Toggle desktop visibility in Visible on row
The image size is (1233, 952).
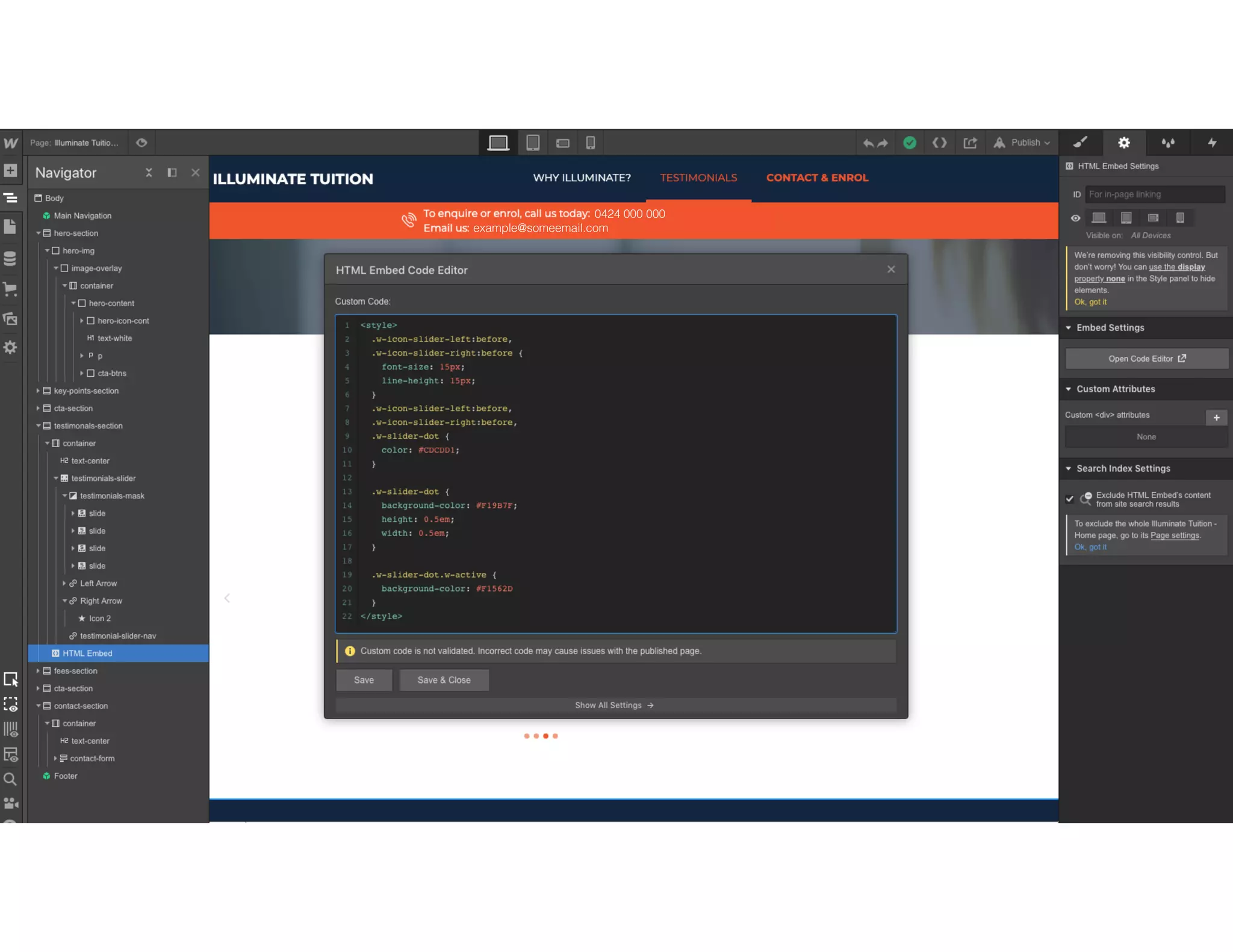1099,218
